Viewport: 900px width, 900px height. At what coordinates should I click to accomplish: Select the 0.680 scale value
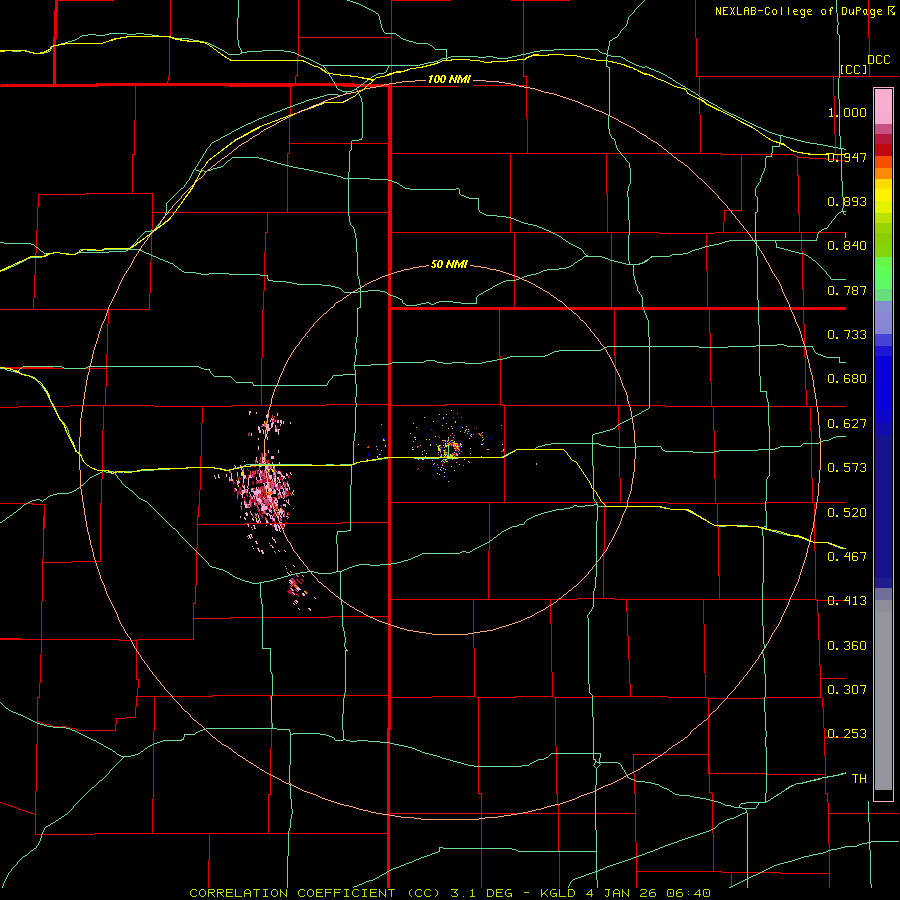(x=847, y=379)
